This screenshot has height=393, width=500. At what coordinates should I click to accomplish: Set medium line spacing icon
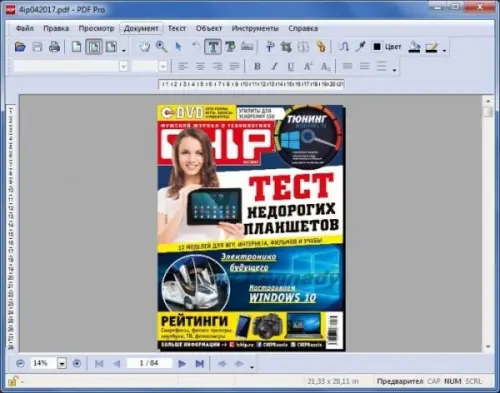[x=365, y=66]
